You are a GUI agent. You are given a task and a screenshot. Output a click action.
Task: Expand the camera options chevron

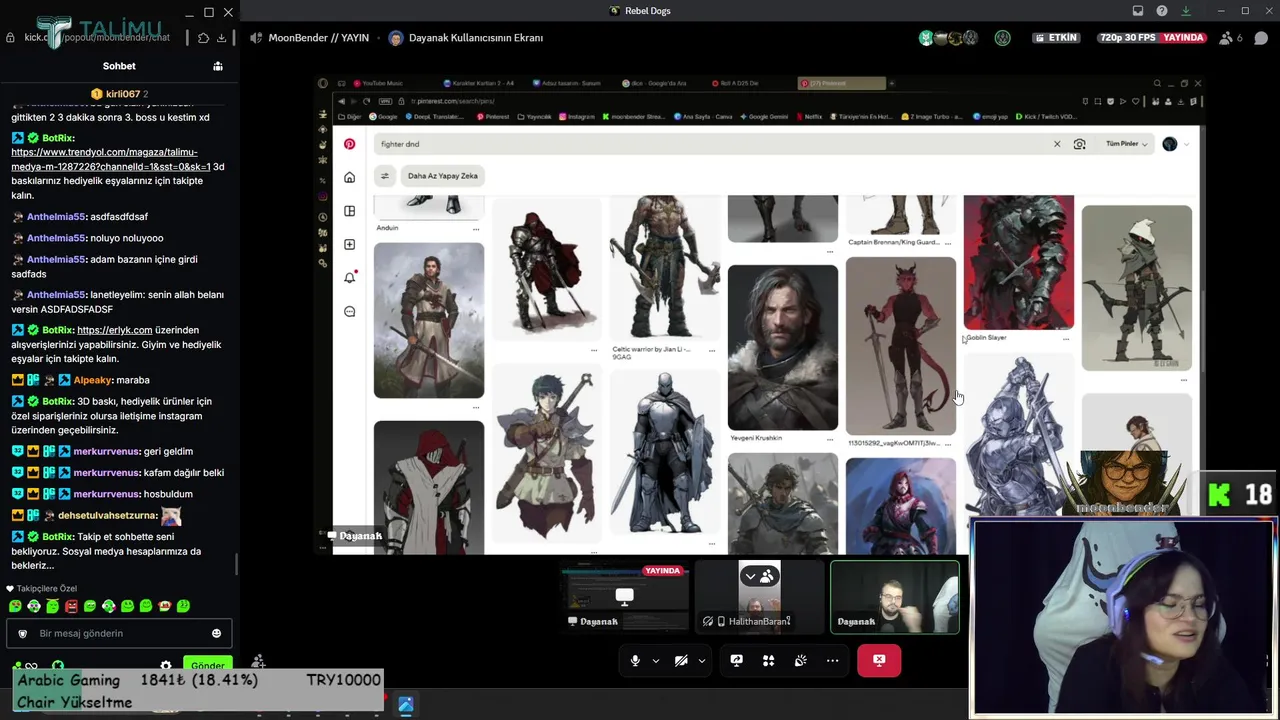(x=701, y=661)
